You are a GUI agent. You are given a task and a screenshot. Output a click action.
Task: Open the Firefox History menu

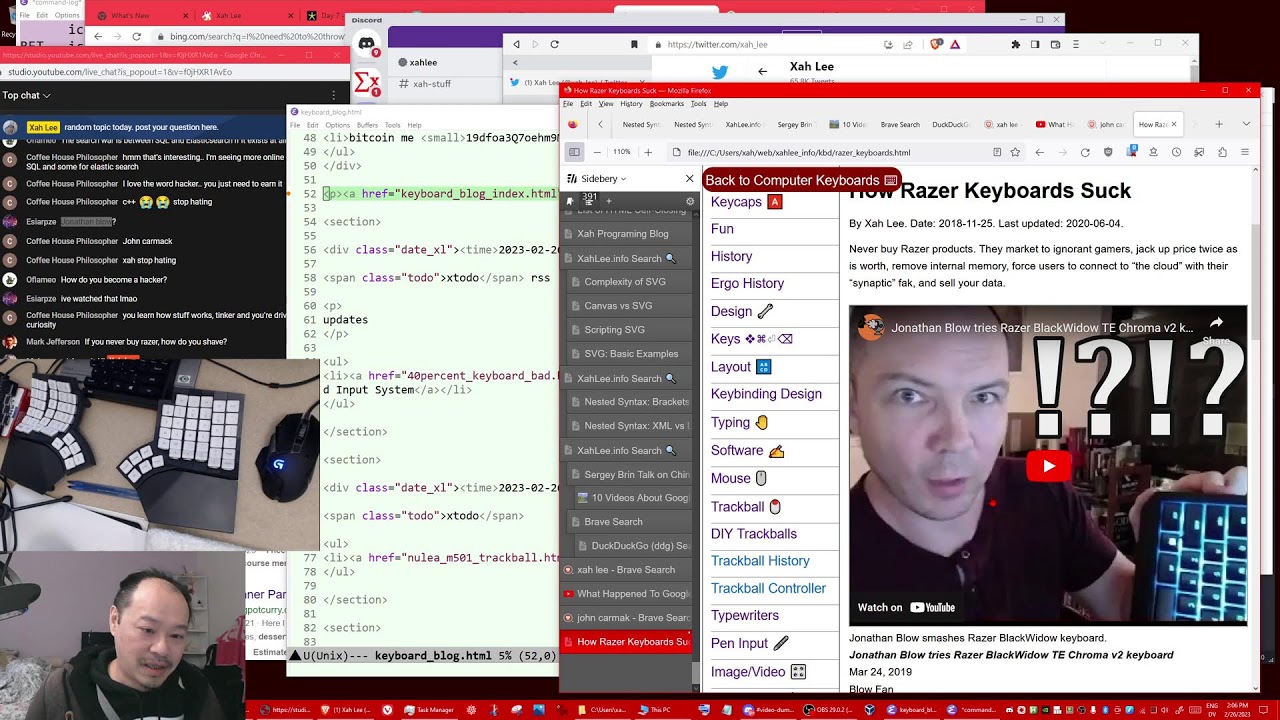(631, 104)
